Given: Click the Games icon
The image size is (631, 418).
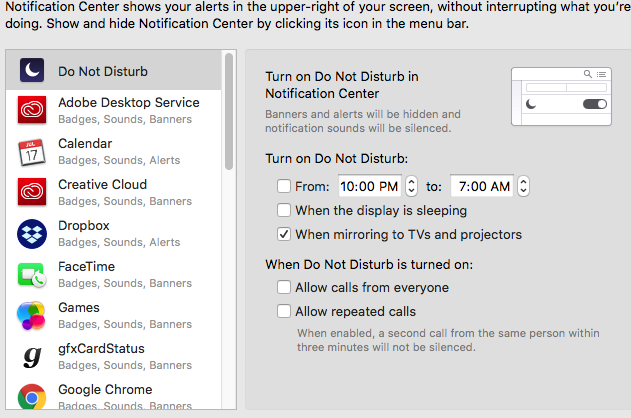Looking at the screenshot, I should 31,316.
